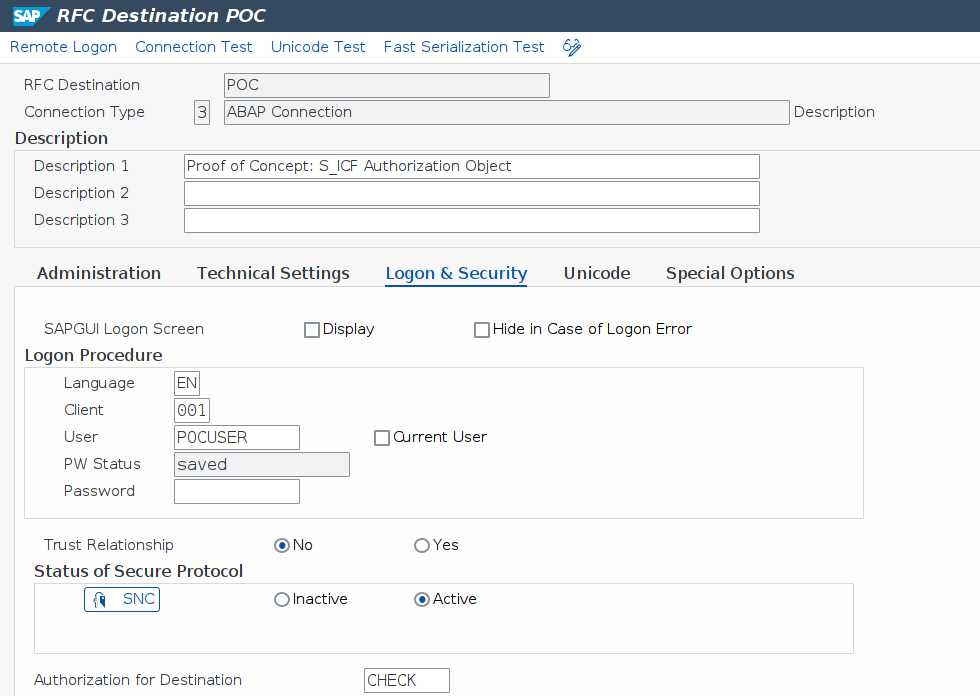Go to the Special Options tab
This screenshot has width=980, height=696.
(x=730, y=273)
